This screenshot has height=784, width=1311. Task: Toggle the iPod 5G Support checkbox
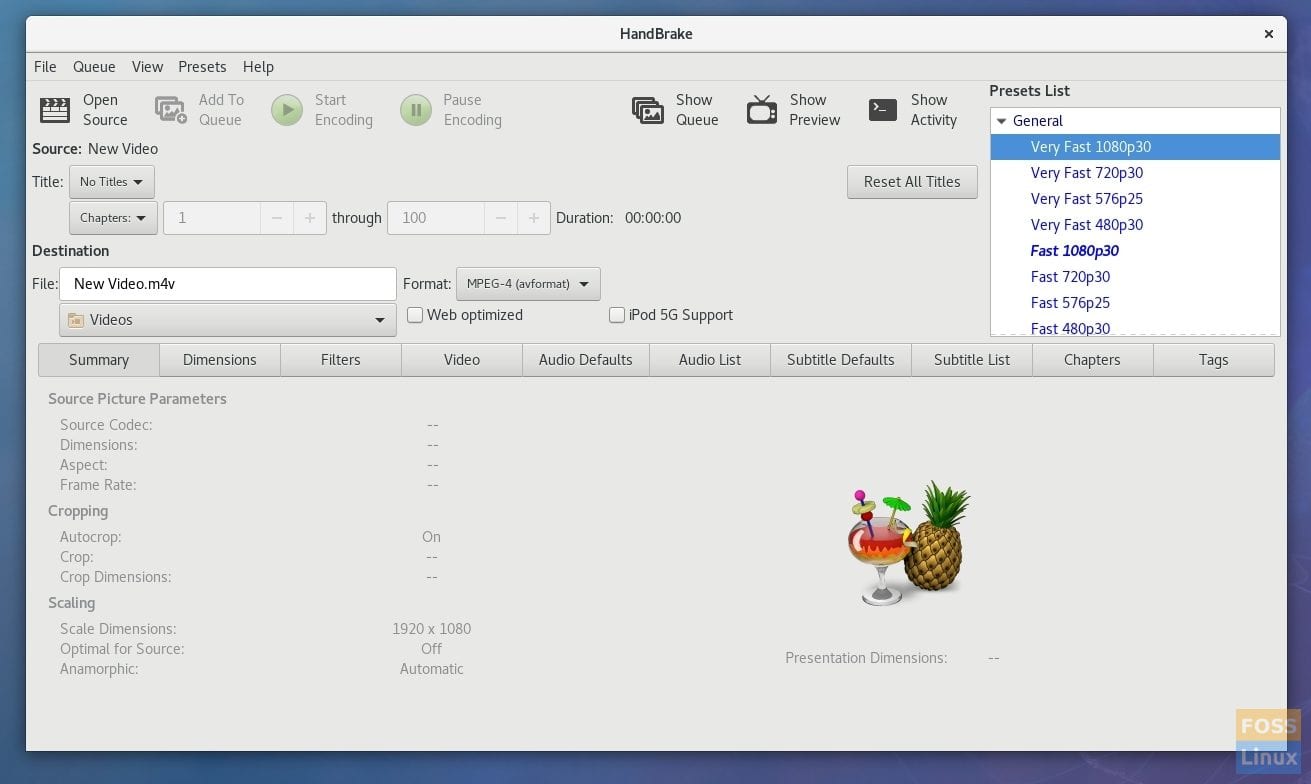coord(617,315)
